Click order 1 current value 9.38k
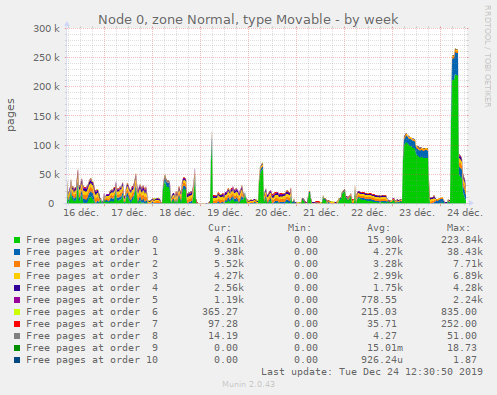This screenshot has width=497, height=395. [x=229, y=252]
